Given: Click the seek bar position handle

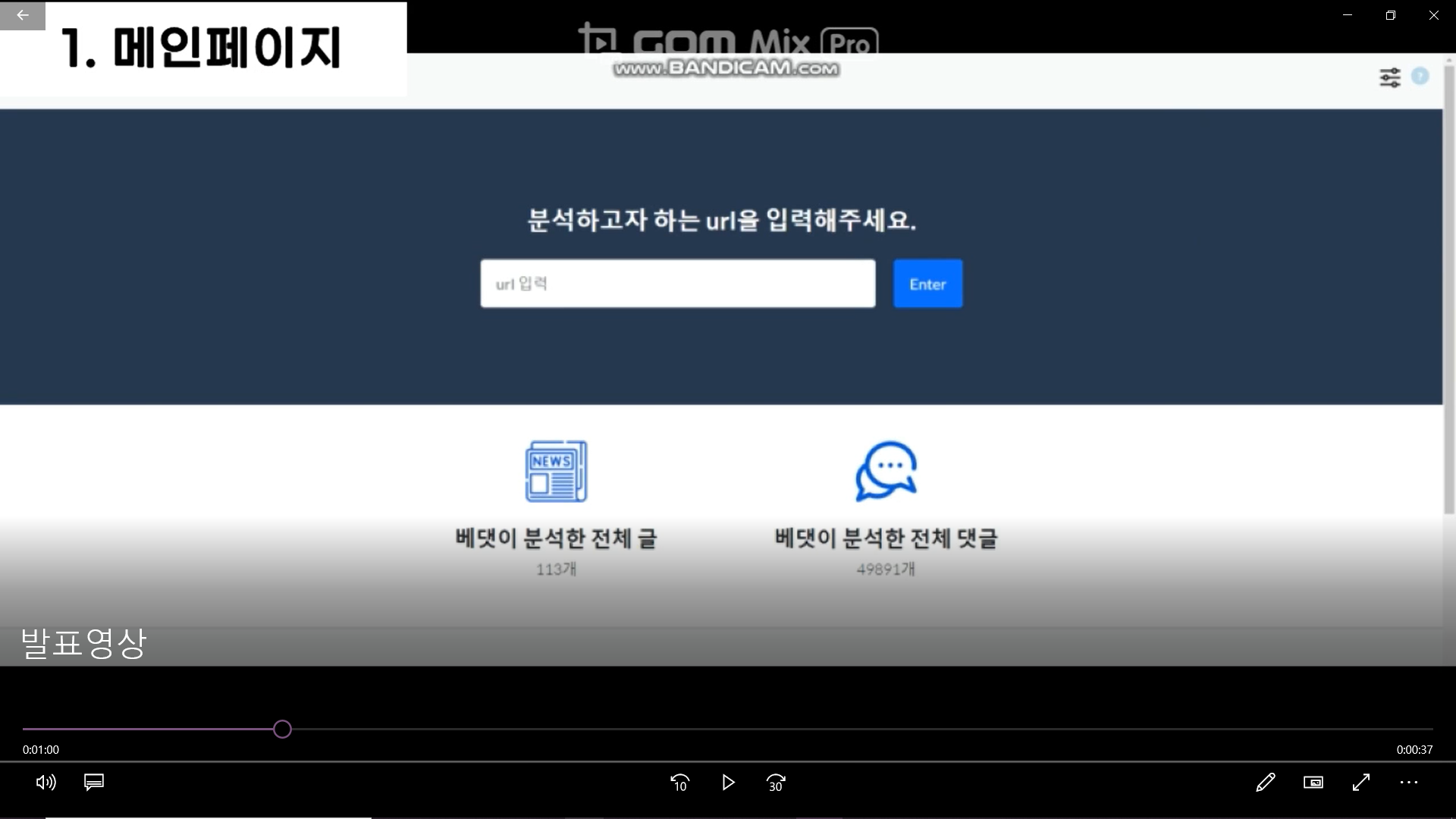Looking at the screenshot, I should click(282, 730).
